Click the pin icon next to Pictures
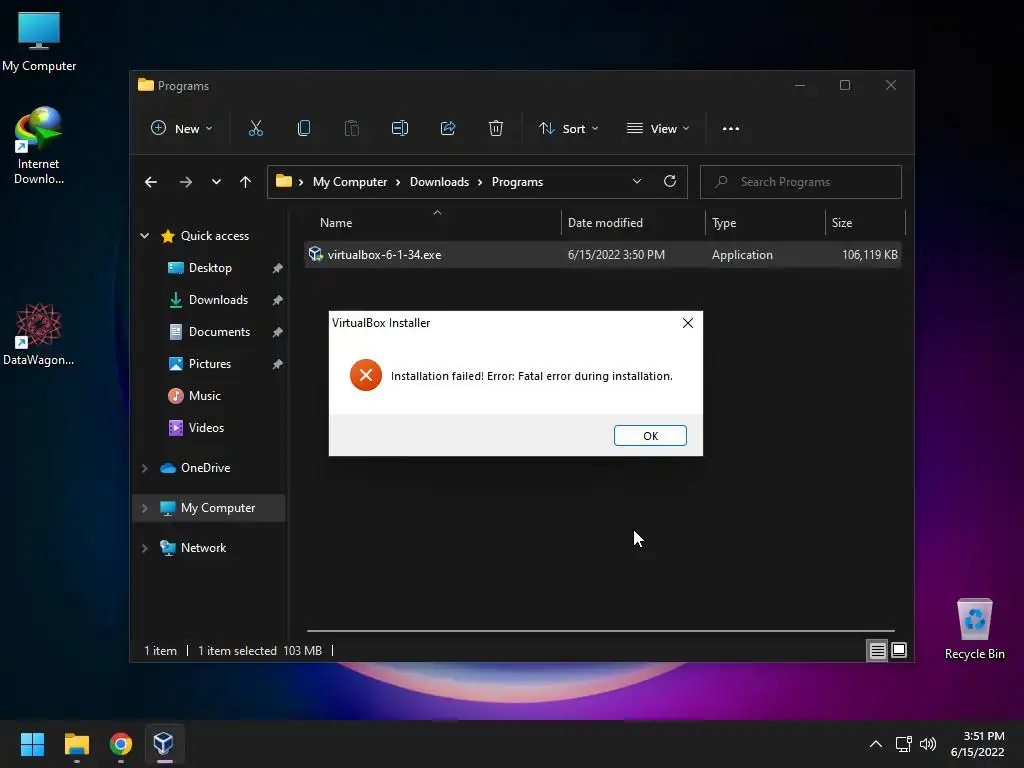The image size is (1024, 768). [x=278, y=364]
